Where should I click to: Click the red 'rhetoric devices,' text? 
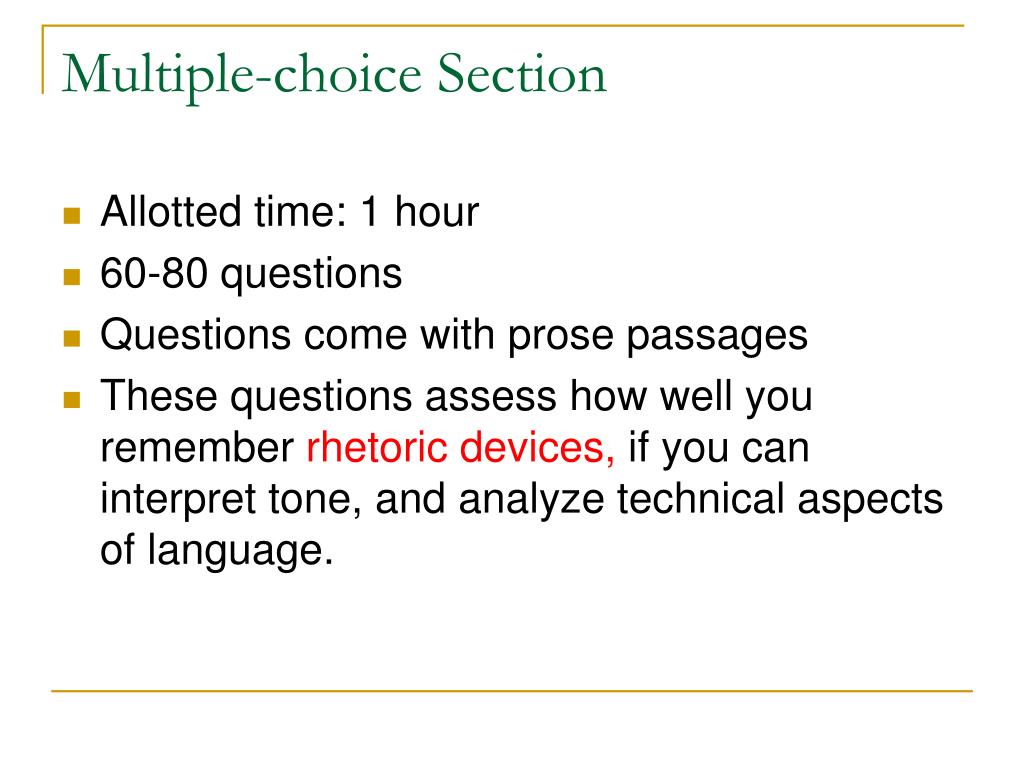pyautogui.click(x=460, y=448)
